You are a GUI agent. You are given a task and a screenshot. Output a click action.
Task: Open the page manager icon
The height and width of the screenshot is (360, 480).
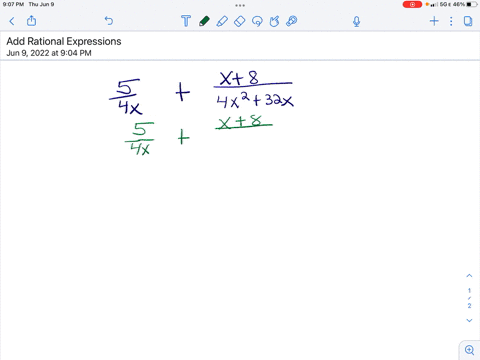pyautogui.click(x=468, y=21)
